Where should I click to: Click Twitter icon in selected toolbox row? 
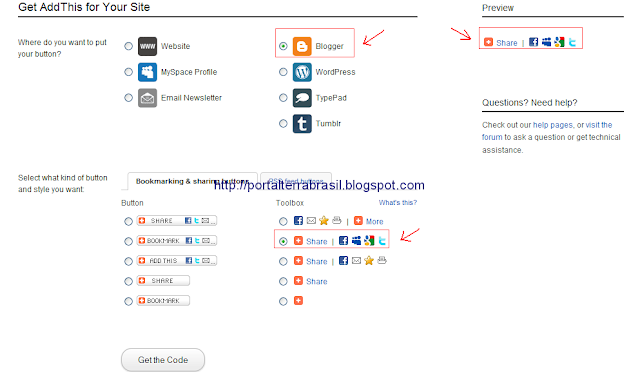click(382, 241)
